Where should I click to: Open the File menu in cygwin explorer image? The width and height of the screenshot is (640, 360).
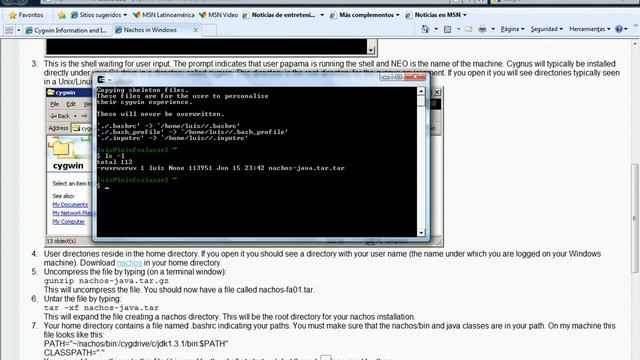pos(54,104)
